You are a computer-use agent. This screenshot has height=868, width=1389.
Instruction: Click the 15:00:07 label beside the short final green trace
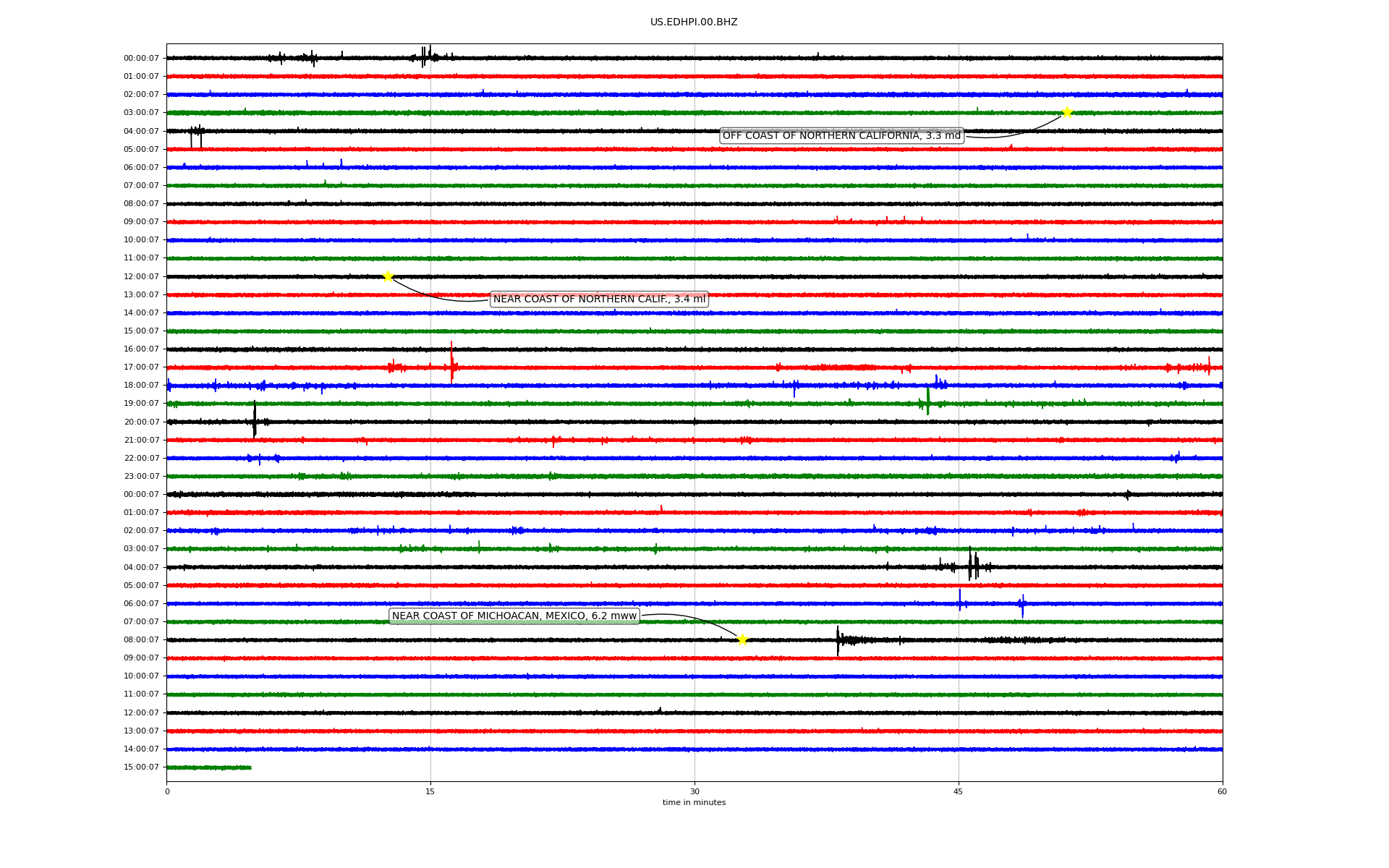[141, 767]
